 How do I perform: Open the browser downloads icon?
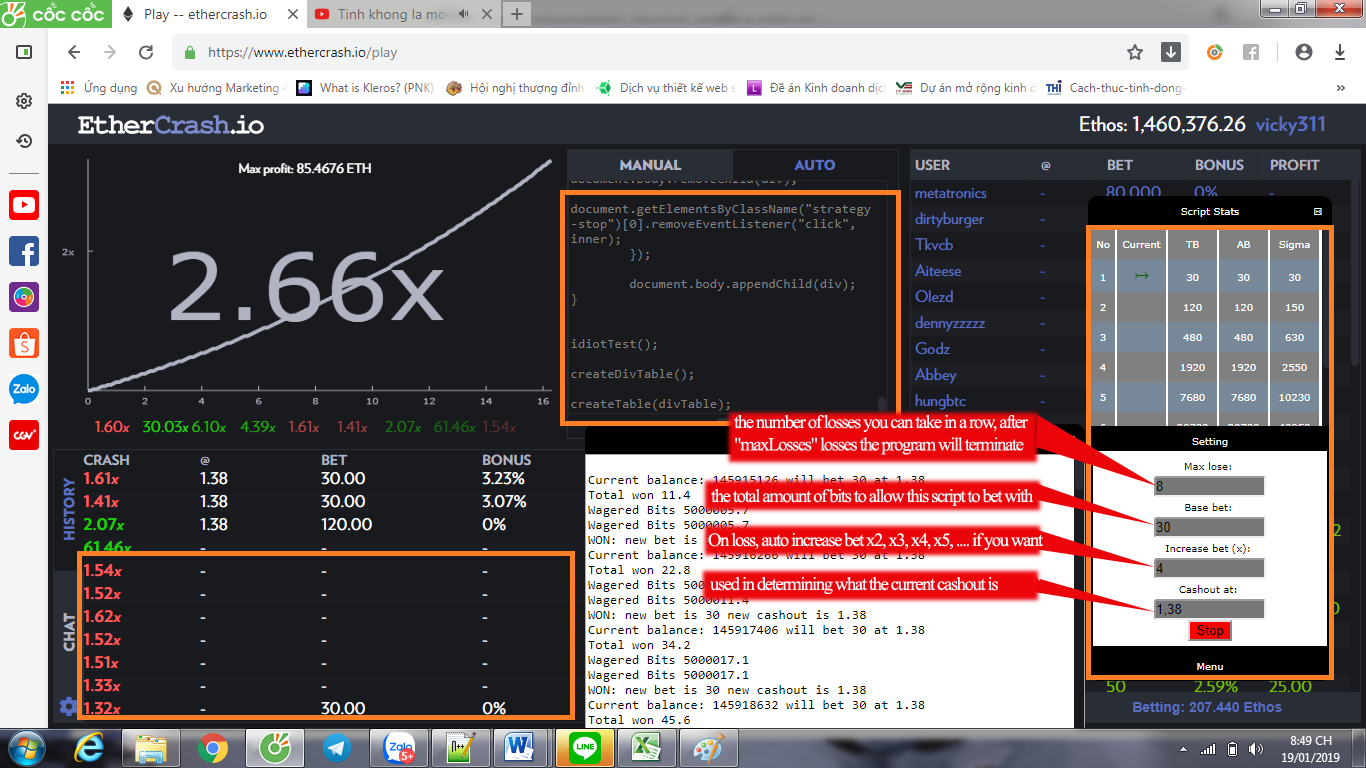[1340, 52]
